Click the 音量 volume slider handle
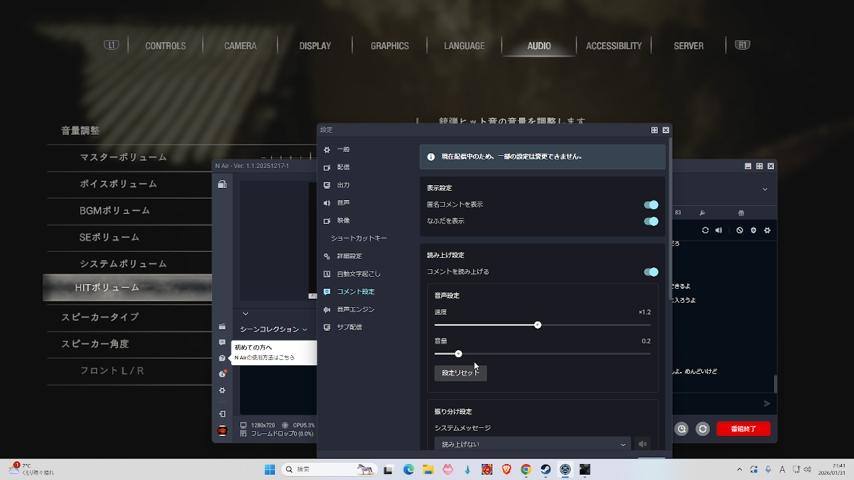 (459, 354)
